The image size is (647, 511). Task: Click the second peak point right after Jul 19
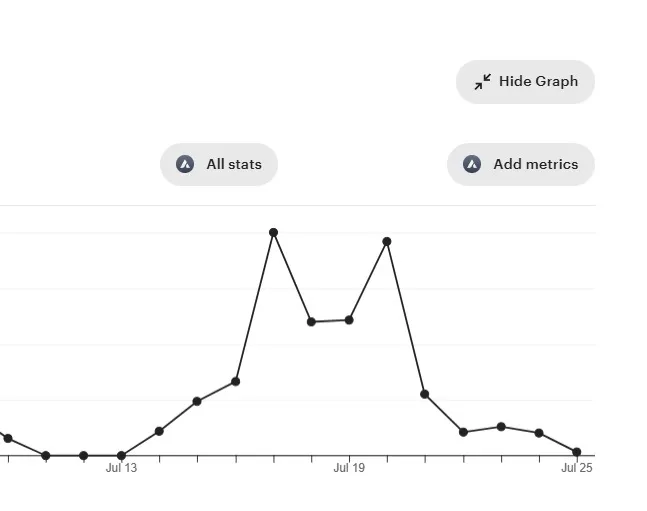click(387, 241)
